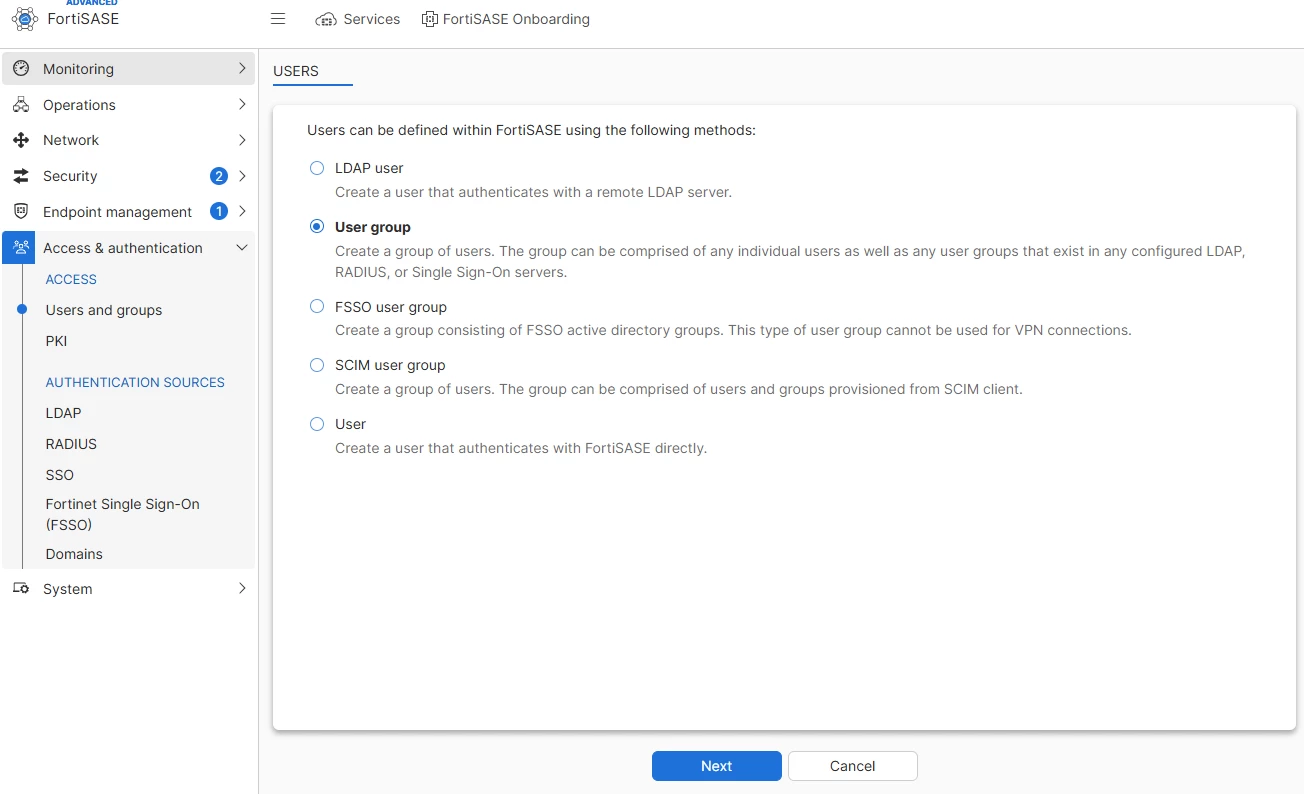1304x794 pixels.
Task: Click the Endpoint management shield icon
Action: tap(21, 212)
